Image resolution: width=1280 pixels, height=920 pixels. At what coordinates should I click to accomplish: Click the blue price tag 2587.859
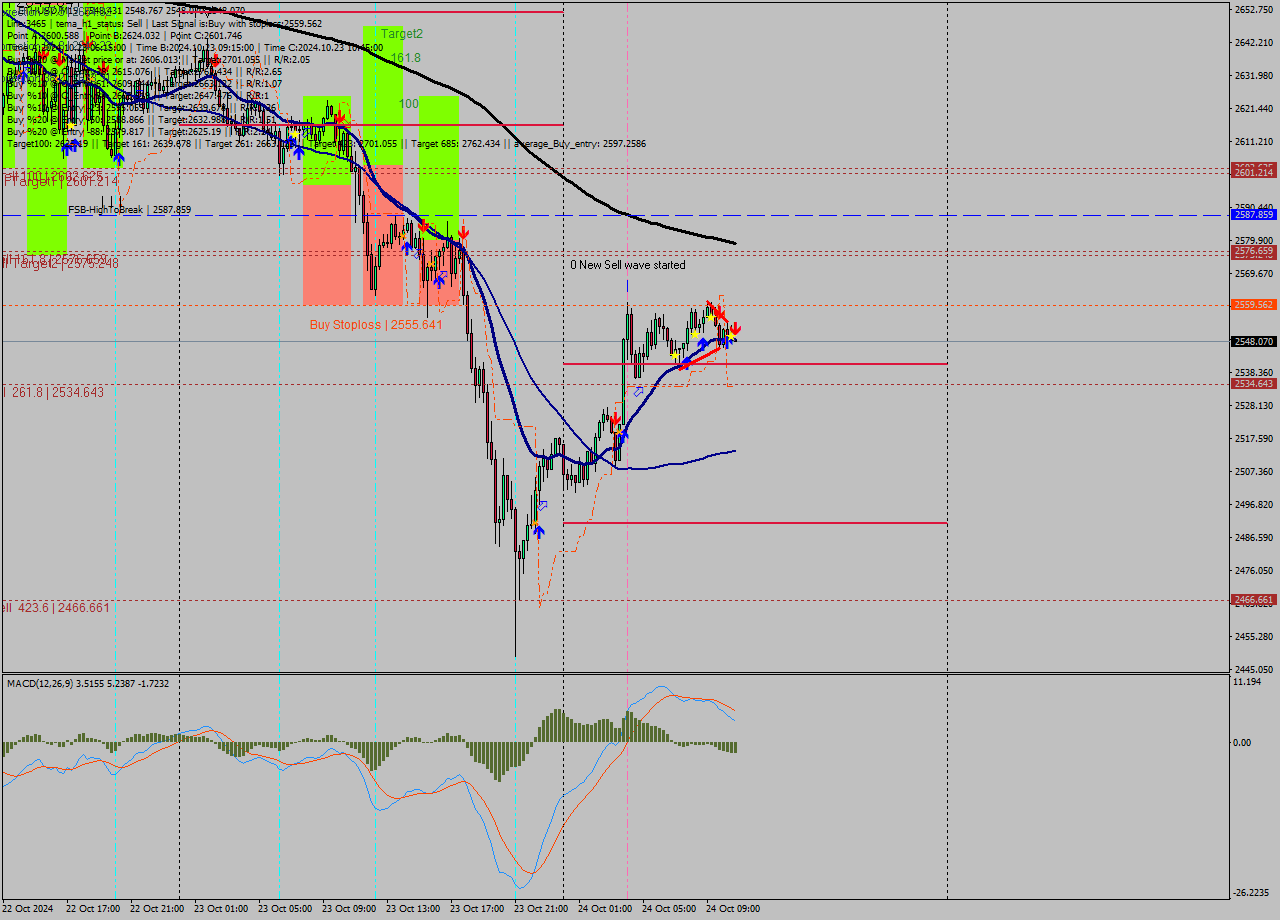(x=1254, y=215)
